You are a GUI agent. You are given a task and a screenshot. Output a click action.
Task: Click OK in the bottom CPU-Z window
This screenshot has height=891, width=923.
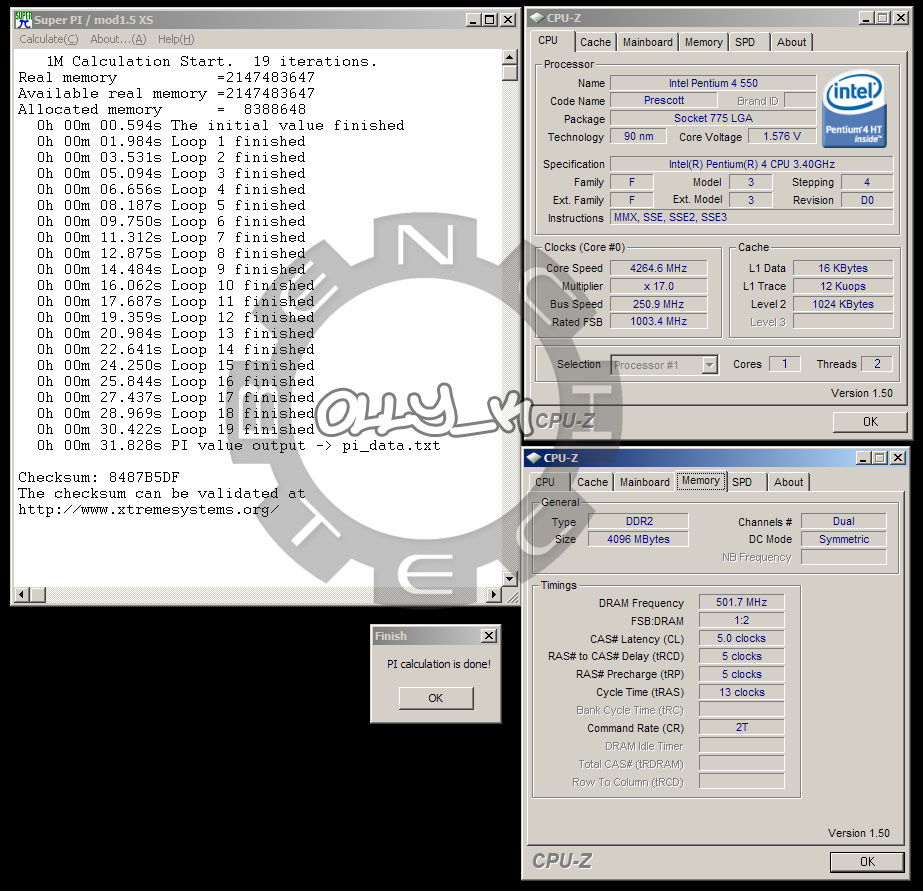(x=867, y=862)
